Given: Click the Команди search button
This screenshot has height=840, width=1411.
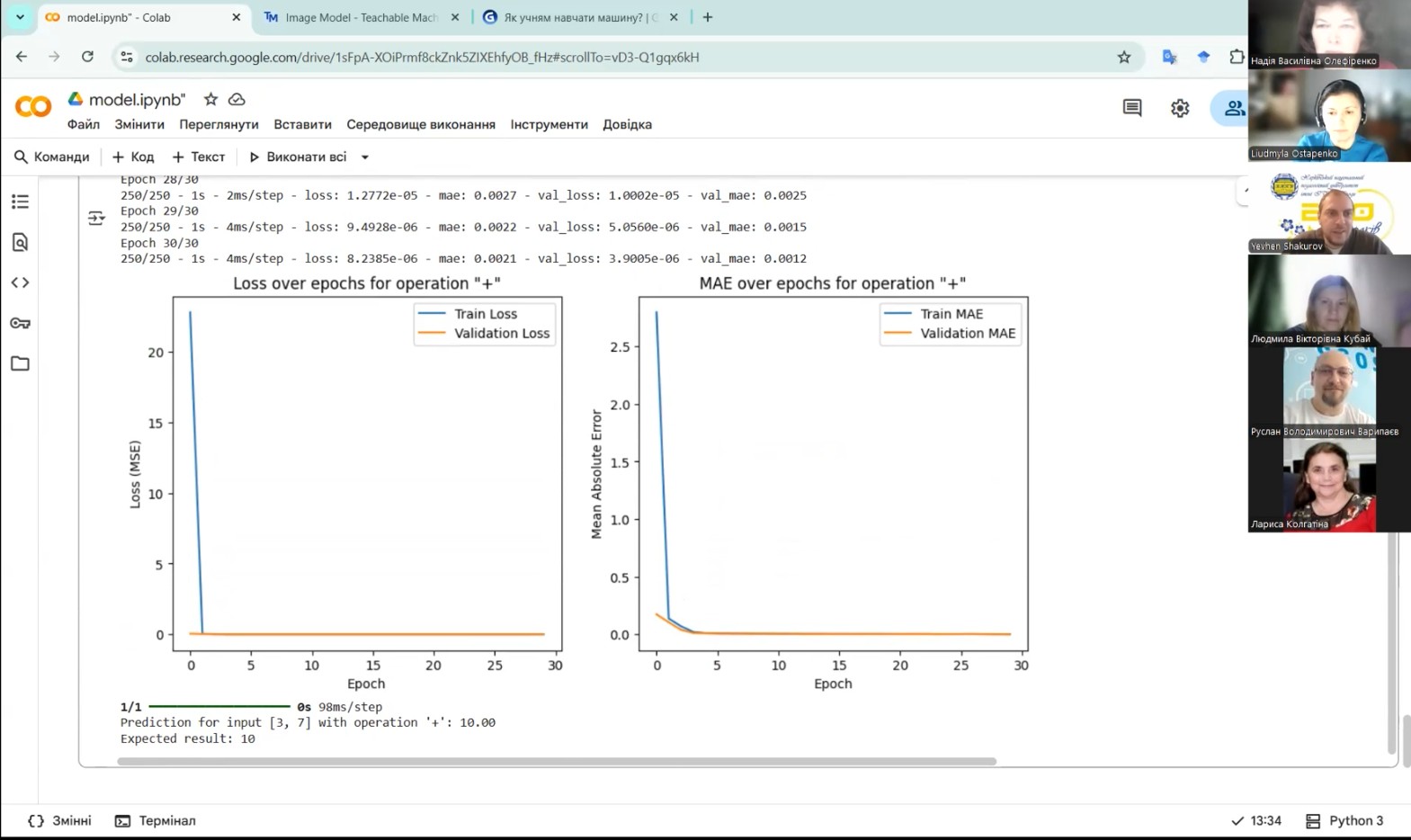Looking at the screenshot, I should (x=52, y=156).
